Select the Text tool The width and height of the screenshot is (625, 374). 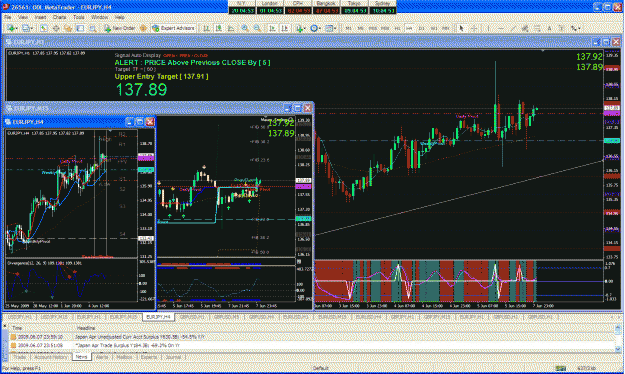(x=549, y=28)
